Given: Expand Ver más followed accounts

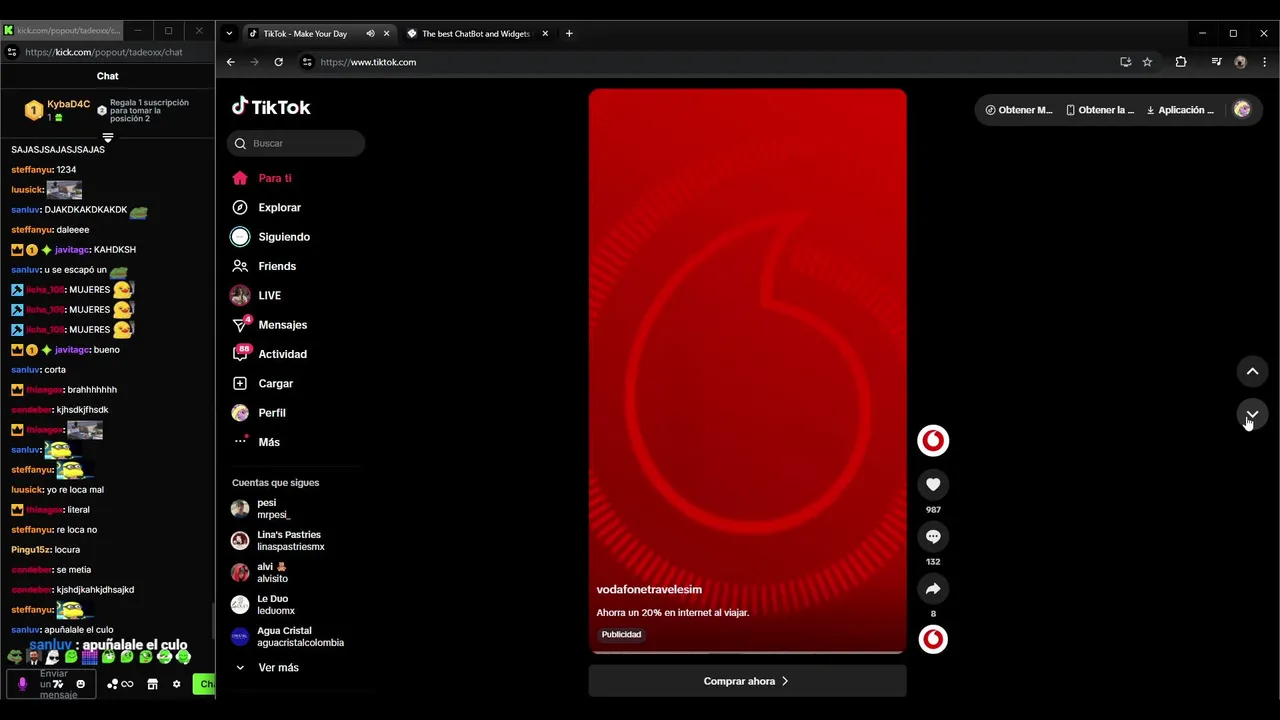Looking at the screenshot, I should pos(267,668).
